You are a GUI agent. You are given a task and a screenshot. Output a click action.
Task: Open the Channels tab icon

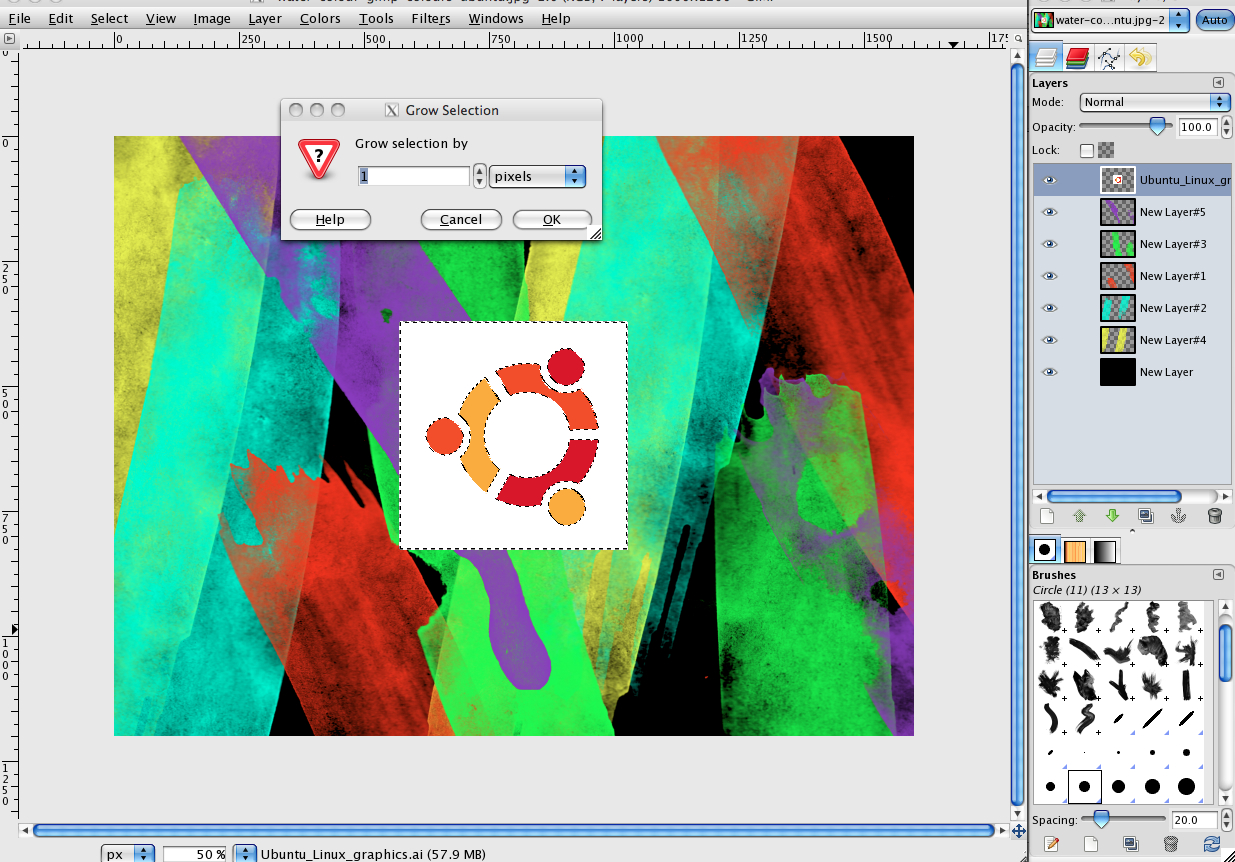click(x=1077, y=57)
